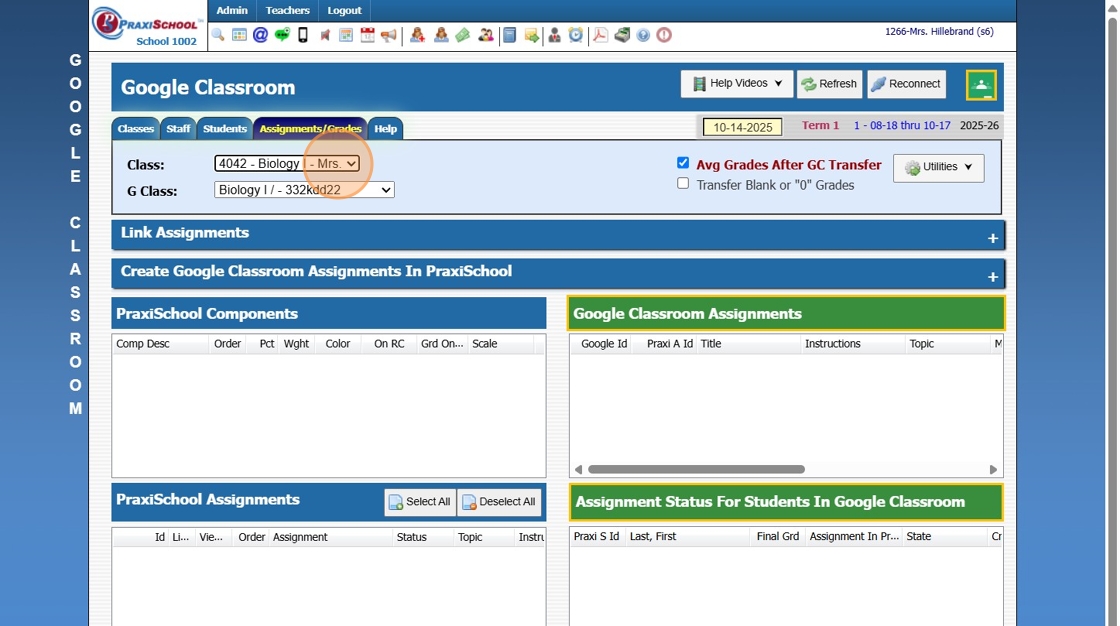
Task: Open the single person icon in toolbar
Action: [441, 35]
